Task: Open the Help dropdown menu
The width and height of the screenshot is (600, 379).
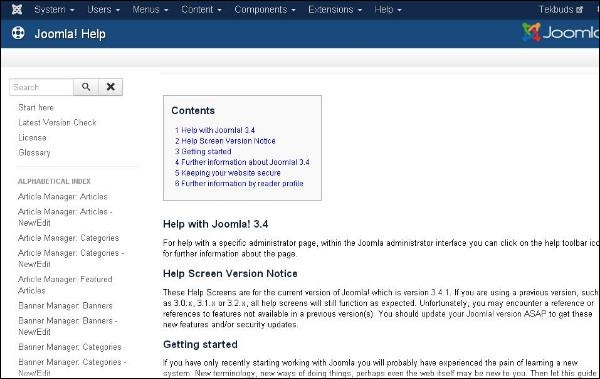Action: click(388, 10)
